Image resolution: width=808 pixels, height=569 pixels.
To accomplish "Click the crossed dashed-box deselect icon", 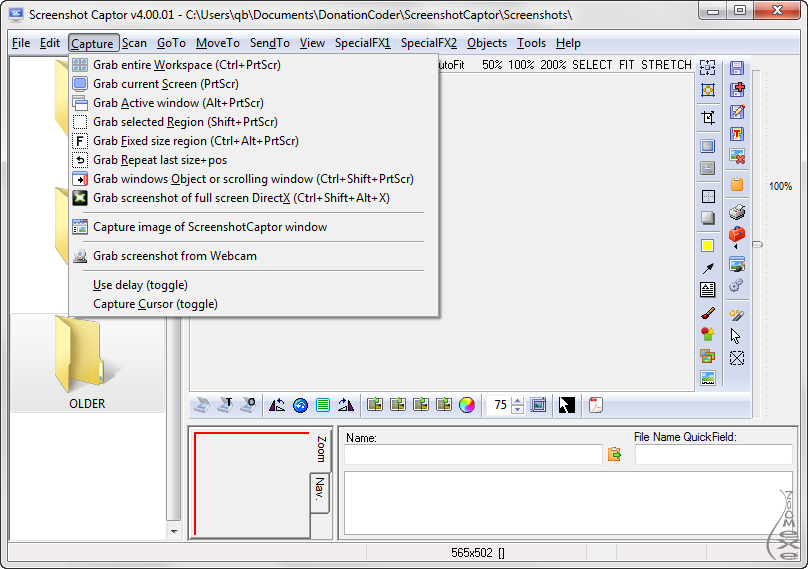I will (737, 358).
